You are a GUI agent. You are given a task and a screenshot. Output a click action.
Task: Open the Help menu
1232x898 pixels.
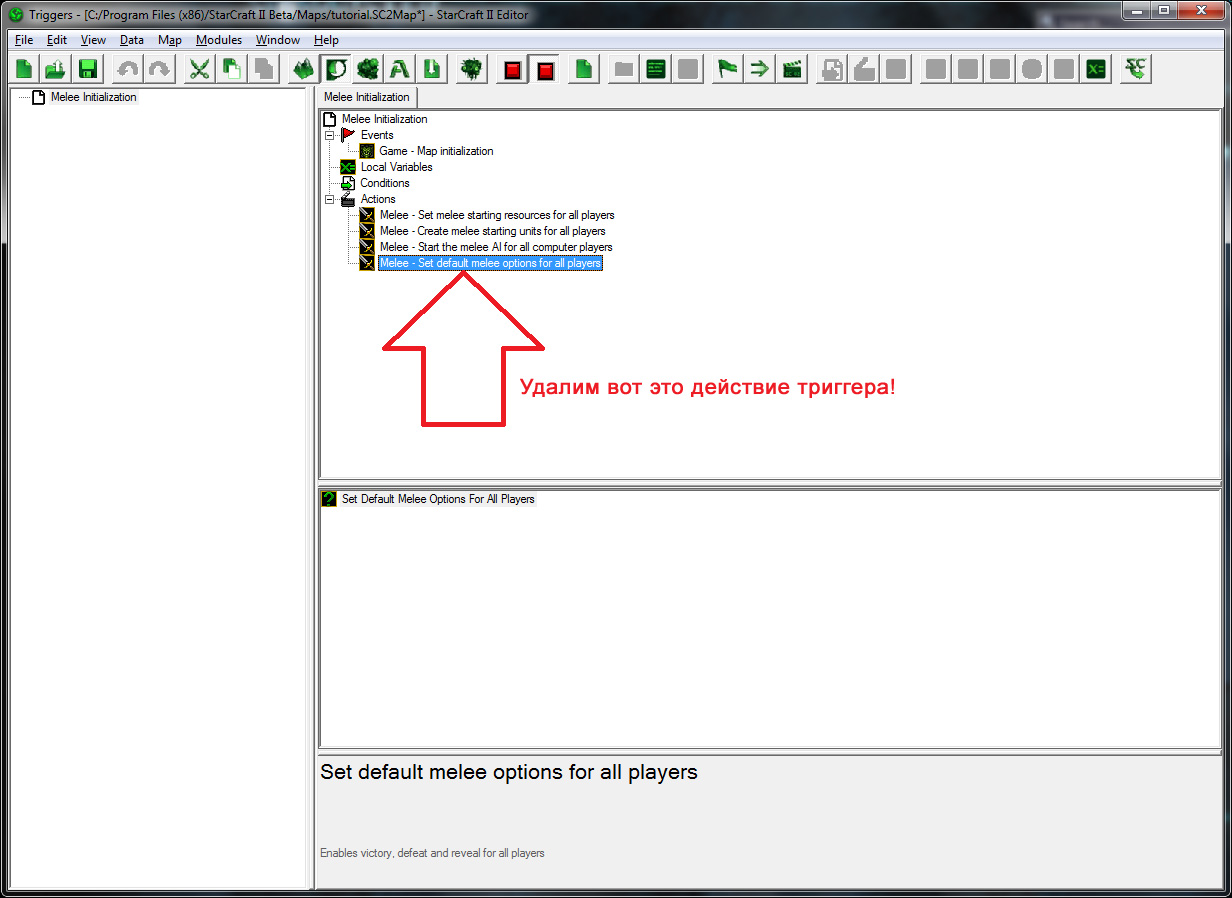click(x=326, y=40)
